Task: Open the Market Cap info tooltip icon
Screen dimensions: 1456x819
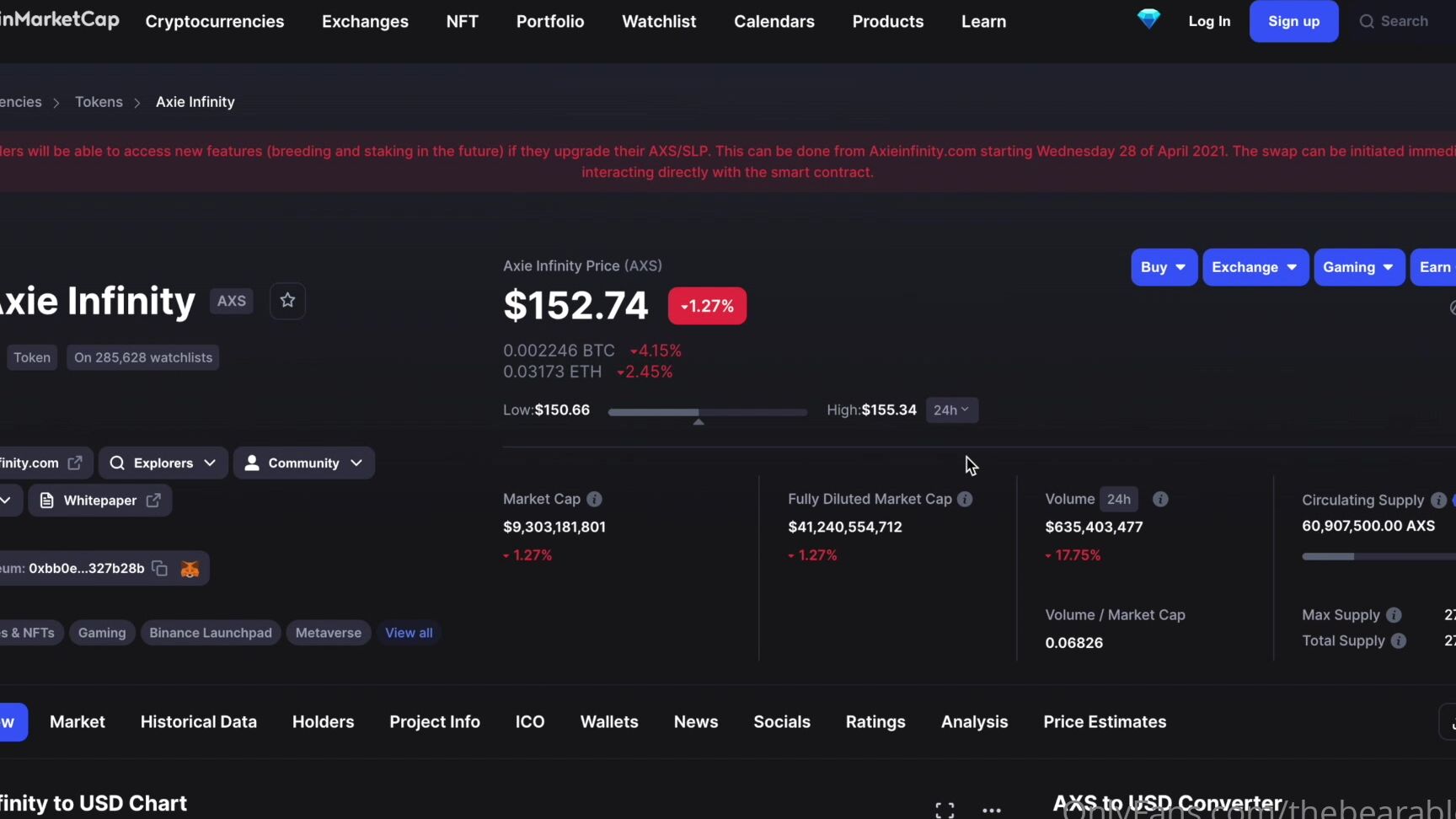Action: (x=596, y=499)
